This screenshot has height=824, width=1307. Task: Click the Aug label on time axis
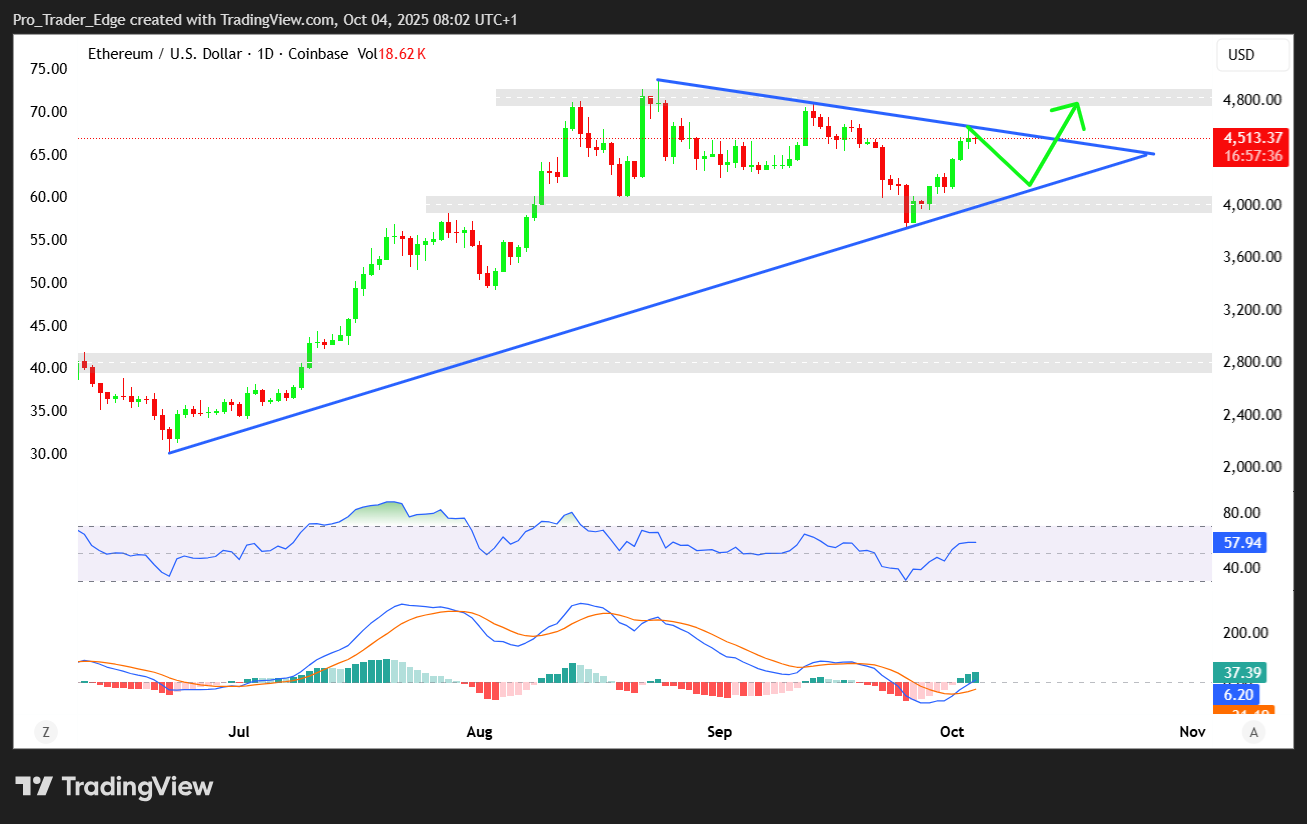click(x=479, y=732)
